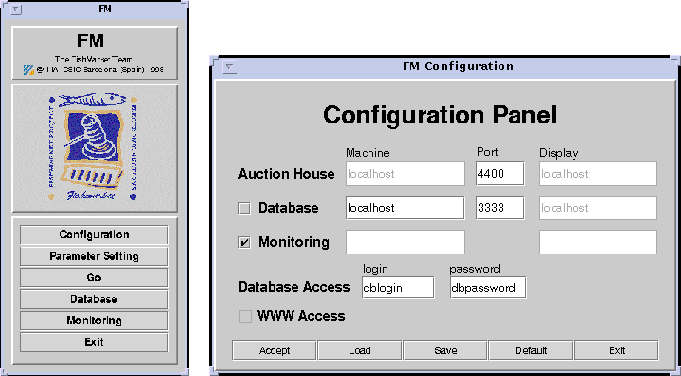Open Monitoring from the FM menu
The width and height of the screenshot is (681, 376).
point(94,320)
